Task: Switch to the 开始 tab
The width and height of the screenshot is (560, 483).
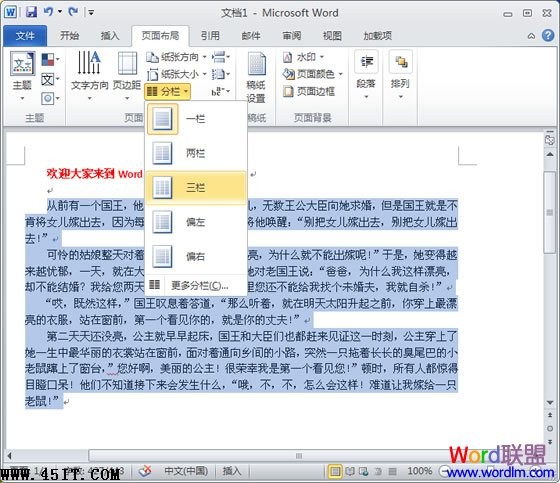Action: pyautogui.click(x=69, y=36)
